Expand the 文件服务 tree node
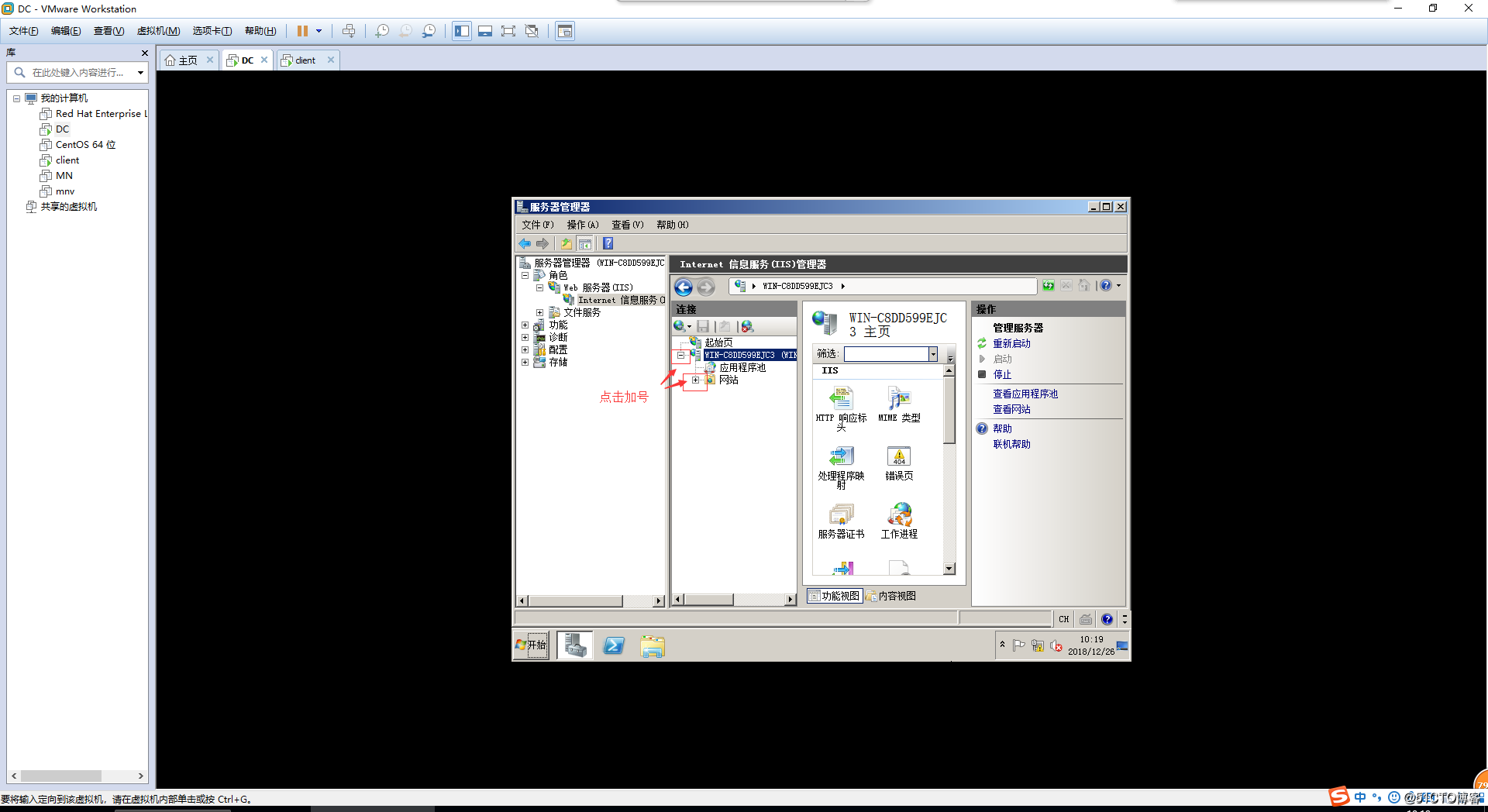Image resolution: width=1488 pixels, height=812 pixels. [539, 313]
